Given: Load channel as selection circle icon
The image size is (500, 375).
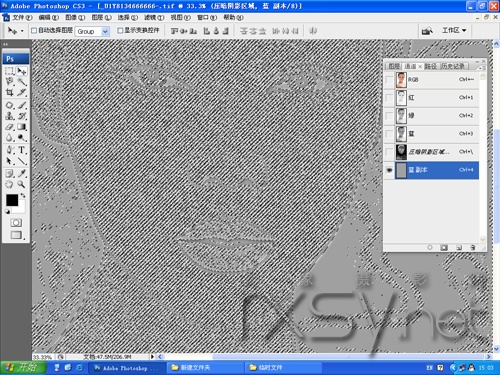Looking at the screenshot, I should point(430,248).
